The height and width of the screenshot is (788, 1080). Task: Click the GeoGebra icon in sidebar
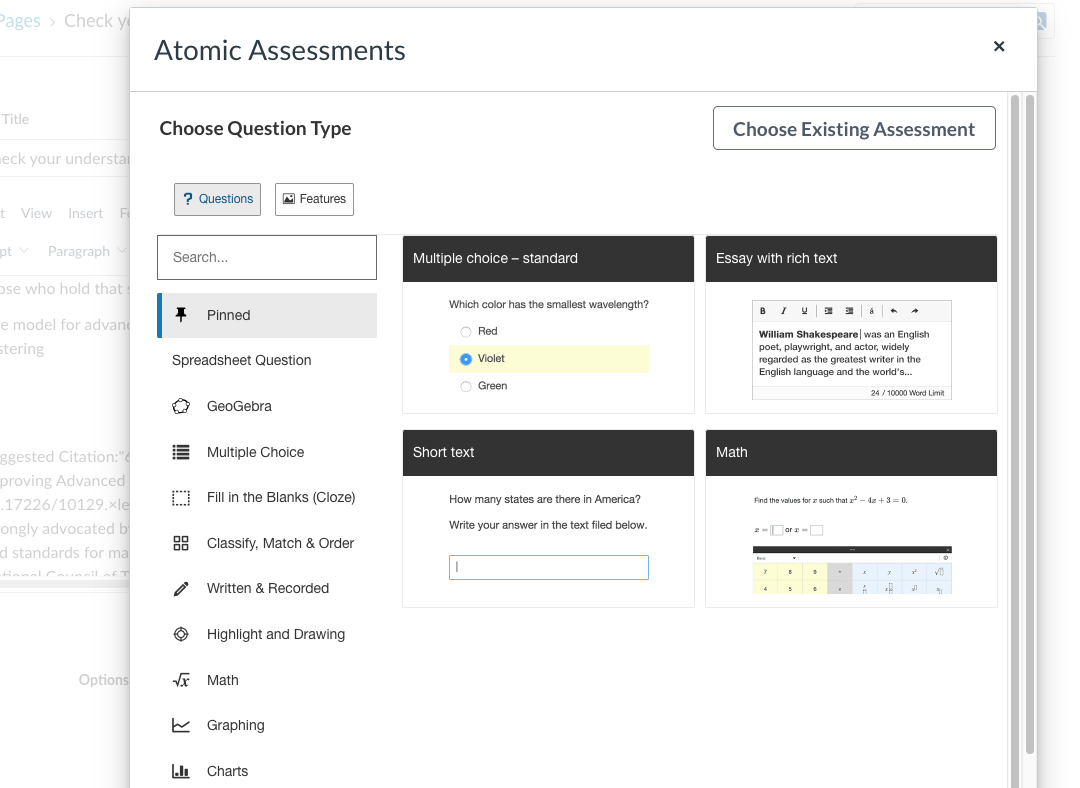pos(181,406)
